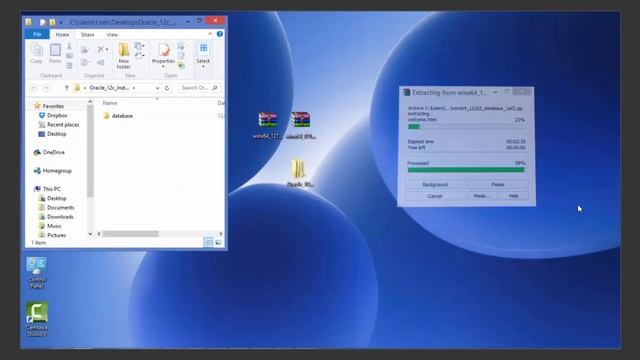The height and width of the screenshot is (360, 640).
Task: Click the Edit icon in Open group
Action: tap(182, 56)
